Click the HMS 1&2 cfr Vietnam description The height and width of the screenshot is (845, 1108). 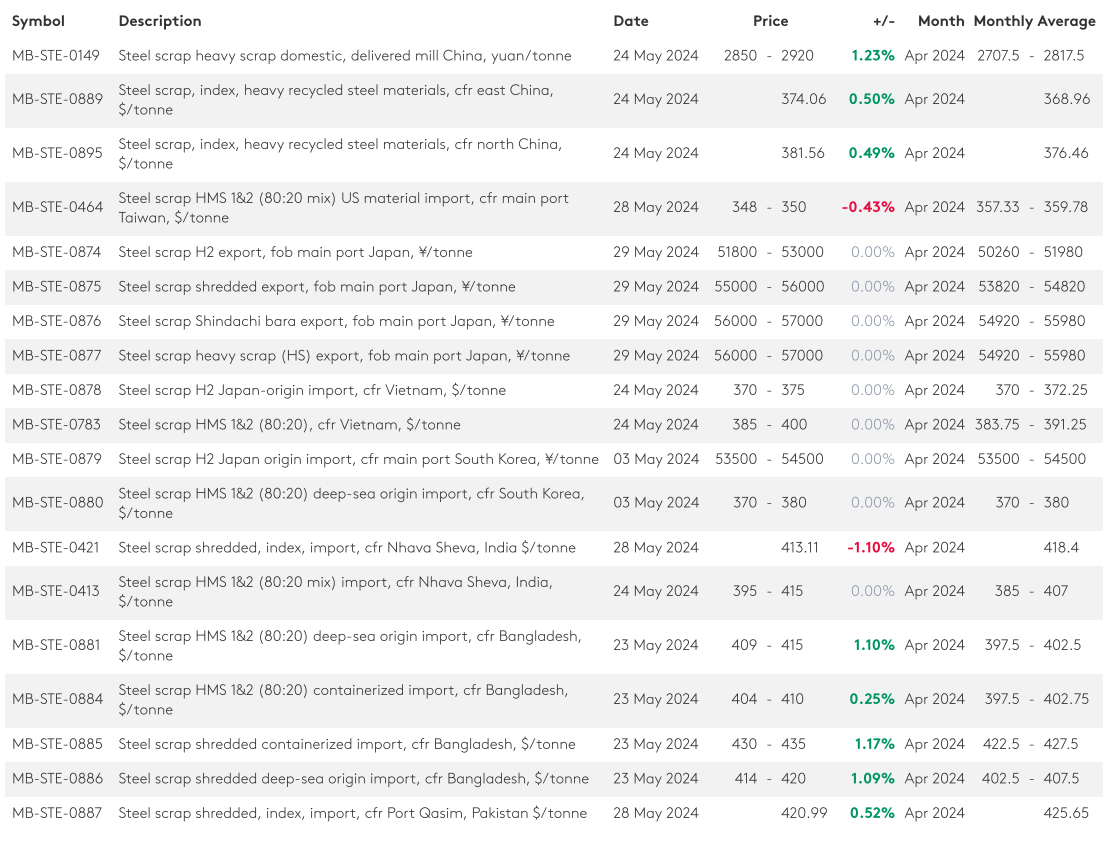click(x=289, y=425)
